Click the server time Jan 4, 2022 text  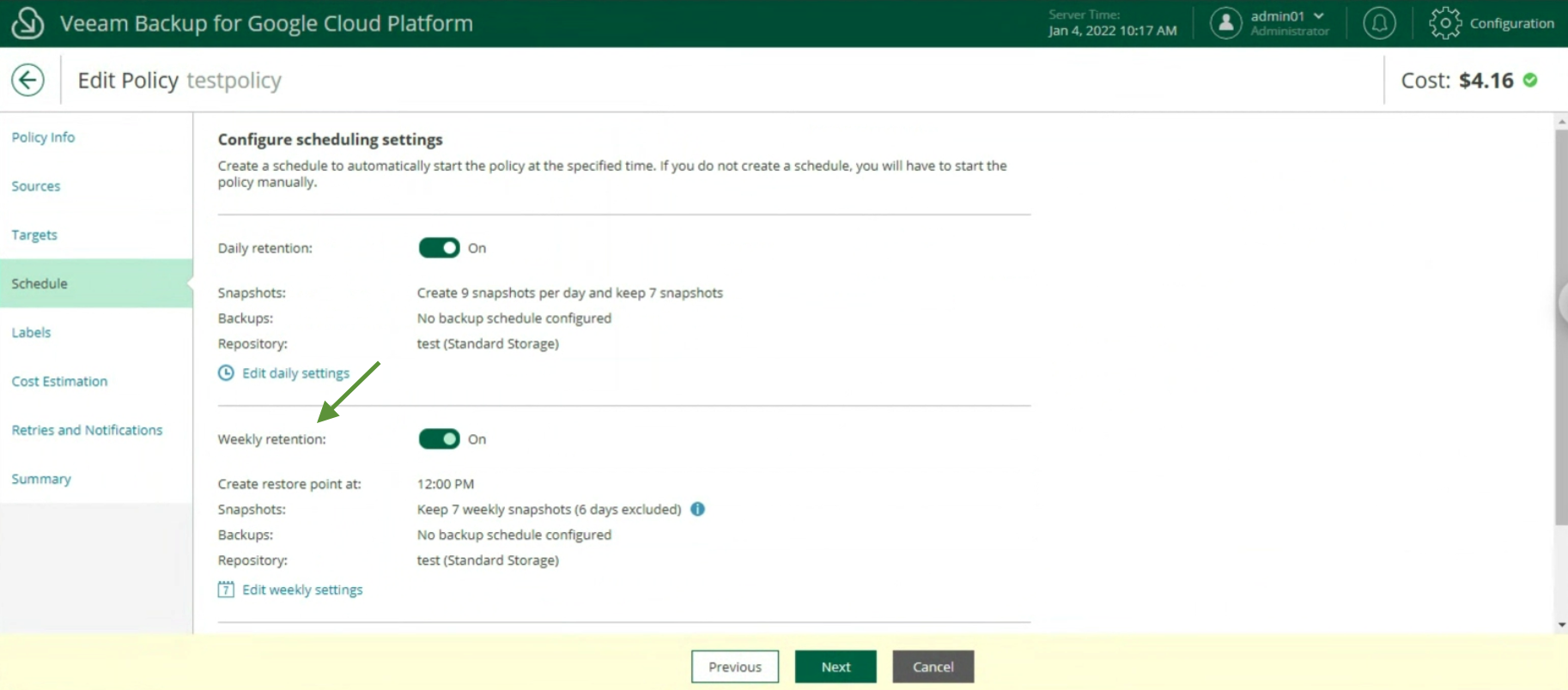click(1112, 31)
